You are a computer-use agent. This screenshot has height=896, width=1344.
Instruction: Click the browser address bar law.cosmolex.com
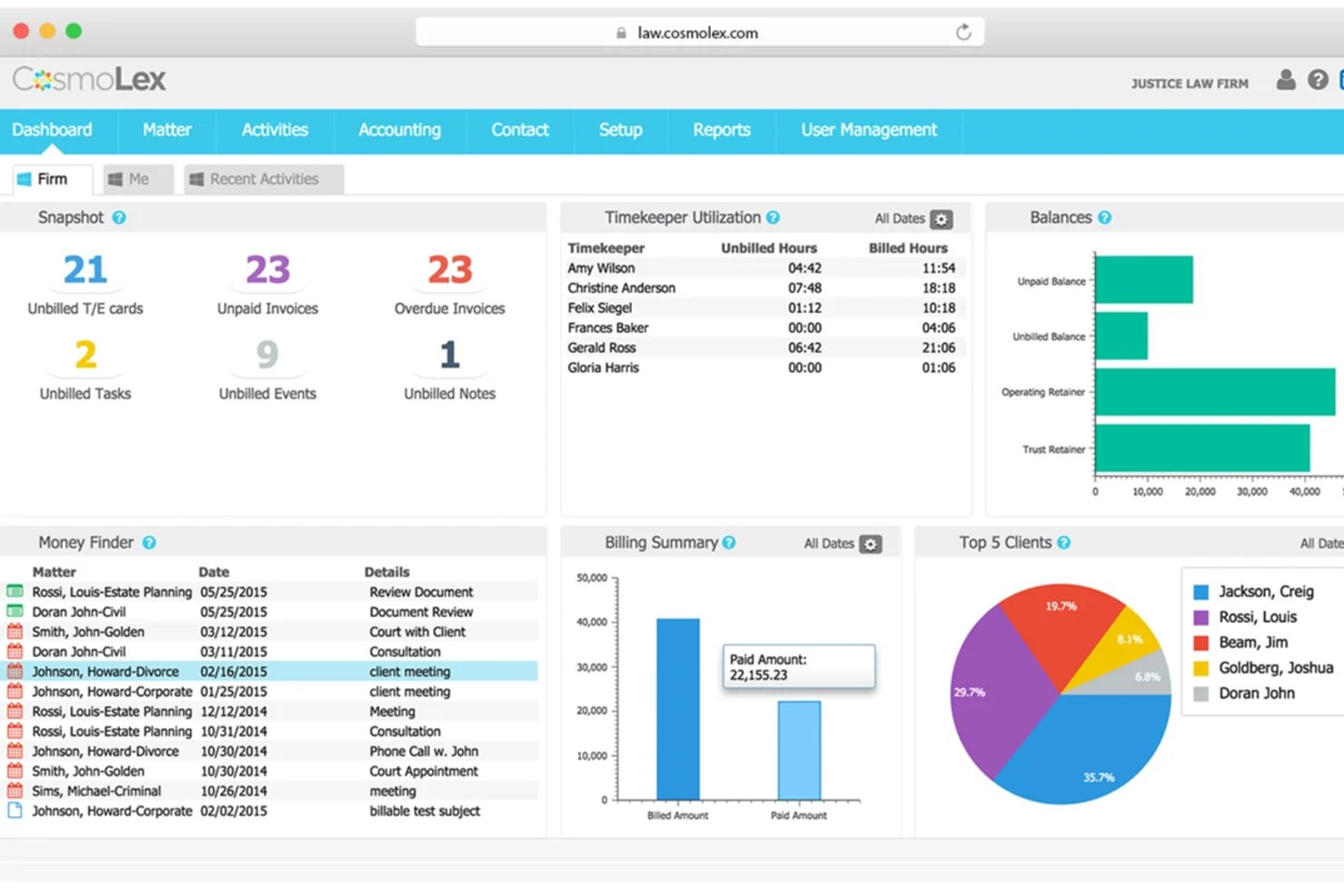coord(700,33)
